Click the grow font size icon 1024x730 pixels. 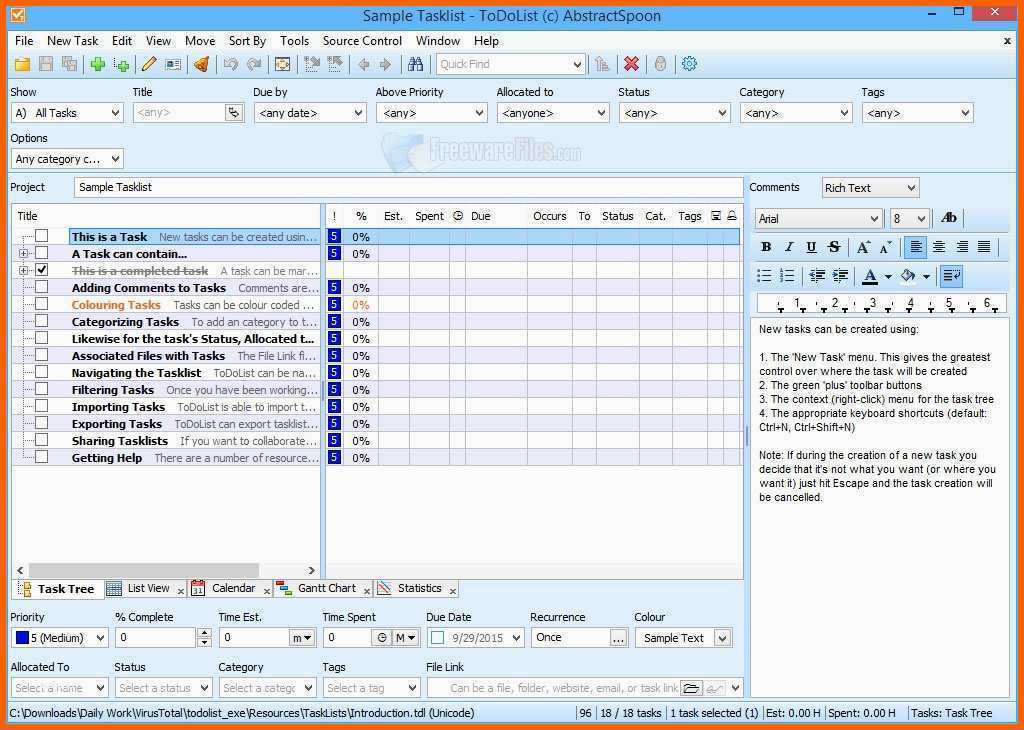[863, 247]
